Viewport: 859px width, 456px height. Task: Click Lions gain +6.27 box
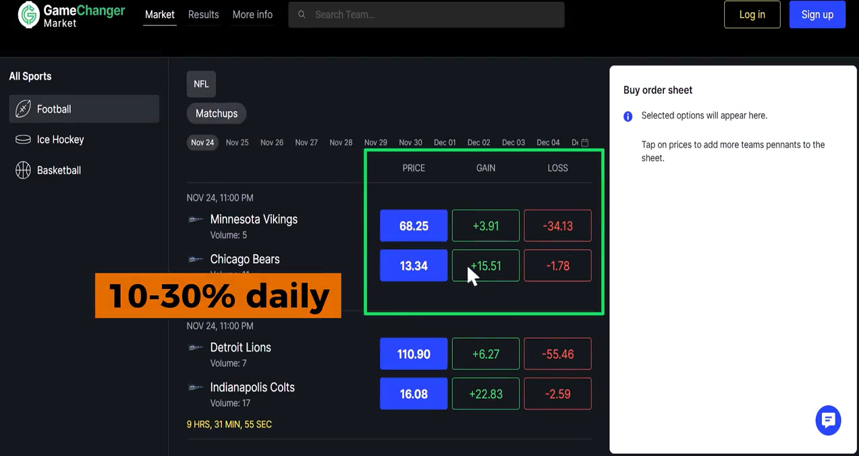pos(486,354)
